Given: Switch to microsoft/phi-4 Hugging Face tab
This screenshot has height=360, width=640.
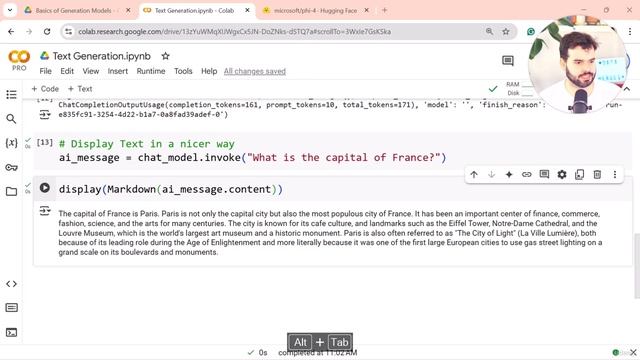Looking at the screenshot, I should pos(315,11).
